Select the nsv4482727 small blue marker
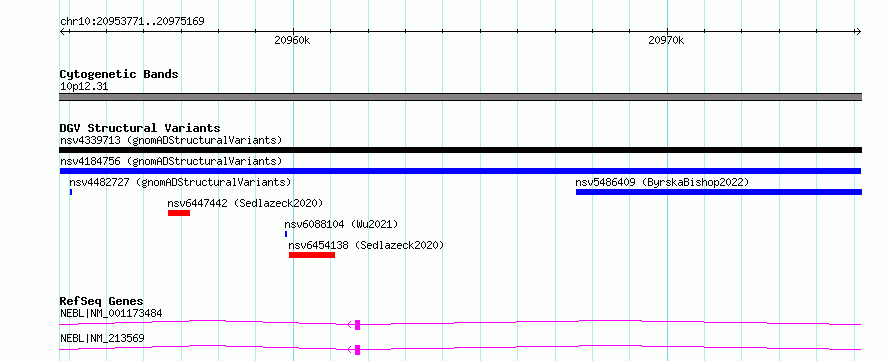This screenshot has height=361, width=890. (x=71, y=192)
